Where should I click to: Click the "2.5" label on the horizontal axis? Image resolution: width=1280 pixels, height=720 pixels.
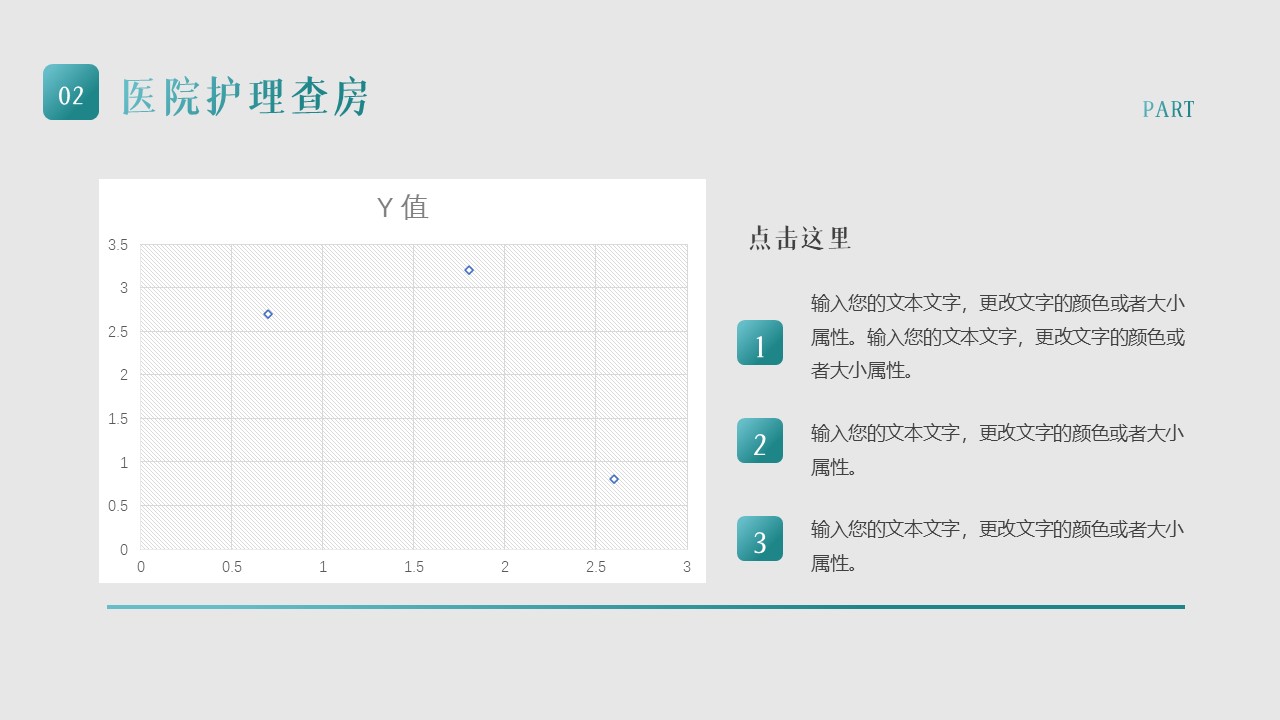point(595,567)
